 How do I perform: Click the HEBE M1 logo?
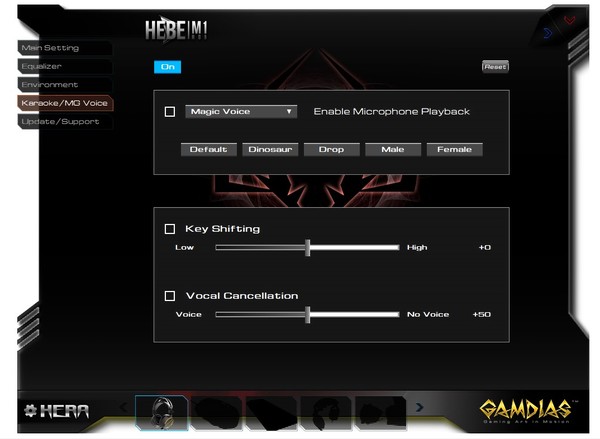[x=176, y=29]
